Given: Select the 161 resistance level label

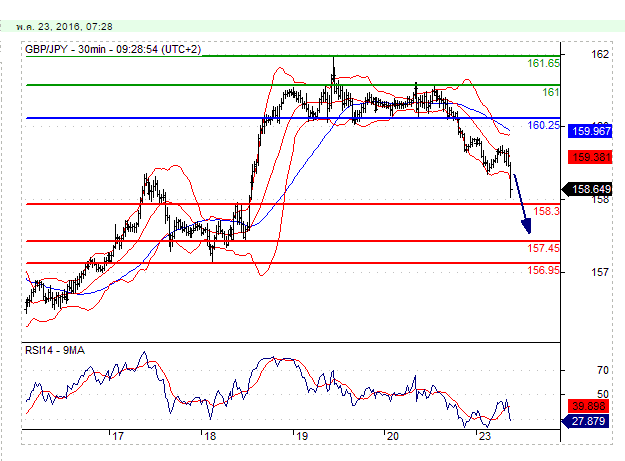Looking at the screenshot, I should 549,92.
